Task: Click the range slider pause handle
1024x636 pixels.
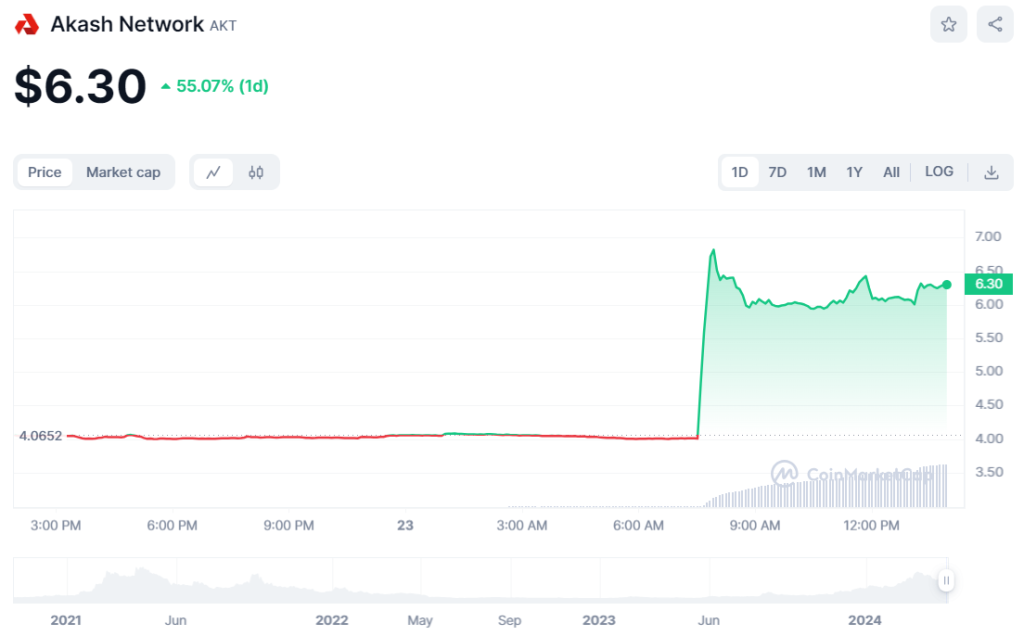Action: 946,580
